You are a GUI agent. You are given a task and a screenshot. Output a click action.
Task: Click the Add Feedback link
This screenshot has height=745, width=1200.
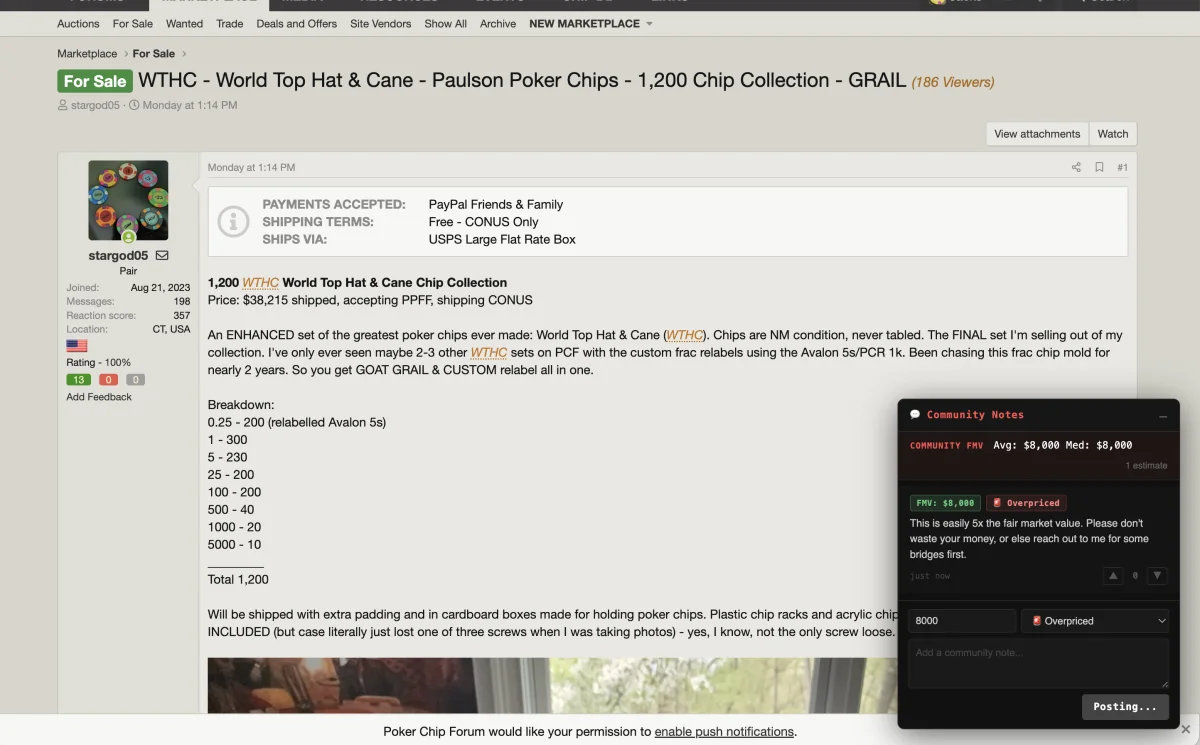point(99,397)
